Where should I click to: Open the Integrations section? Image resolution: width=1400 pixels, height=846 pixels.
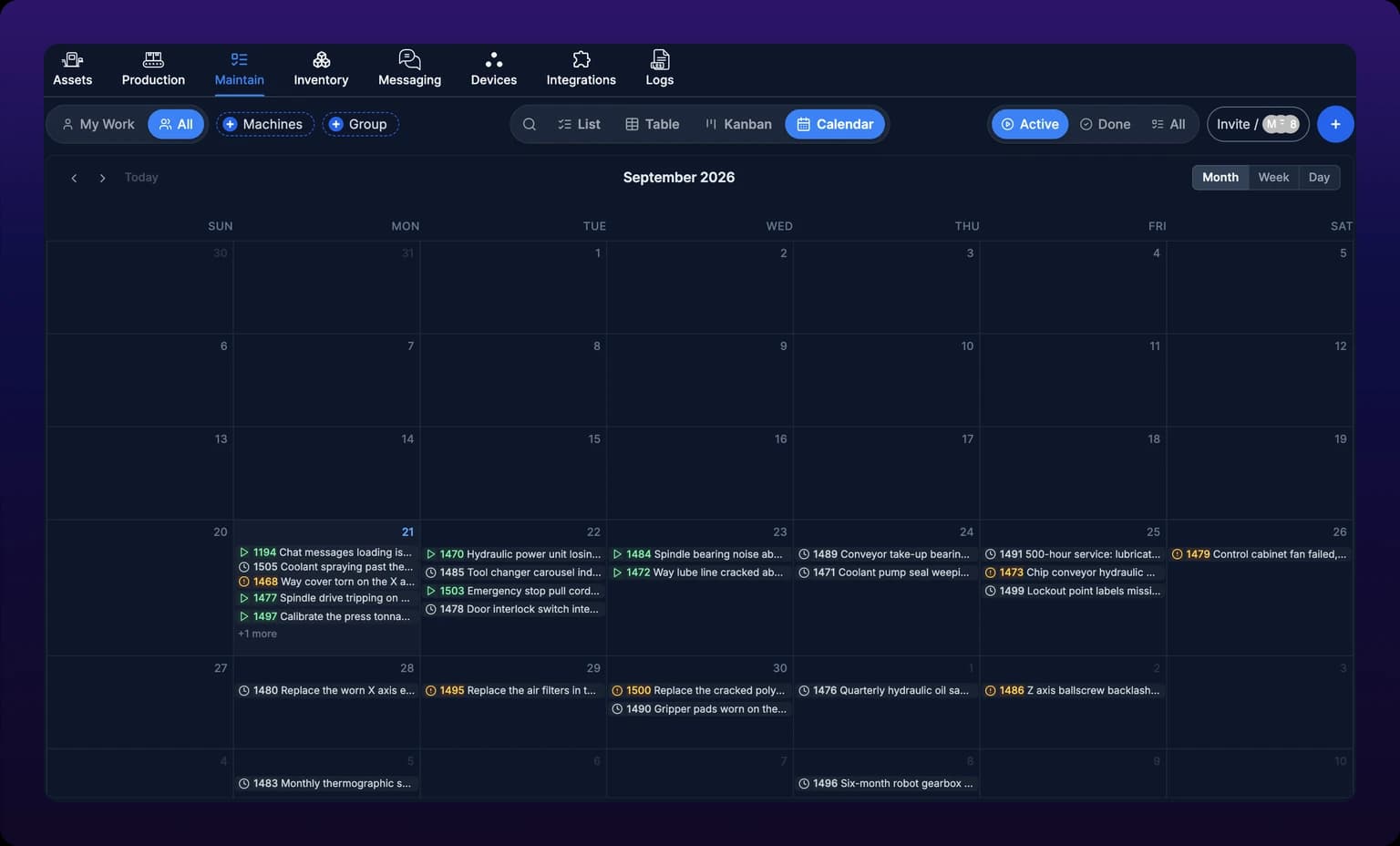point(581,69)
